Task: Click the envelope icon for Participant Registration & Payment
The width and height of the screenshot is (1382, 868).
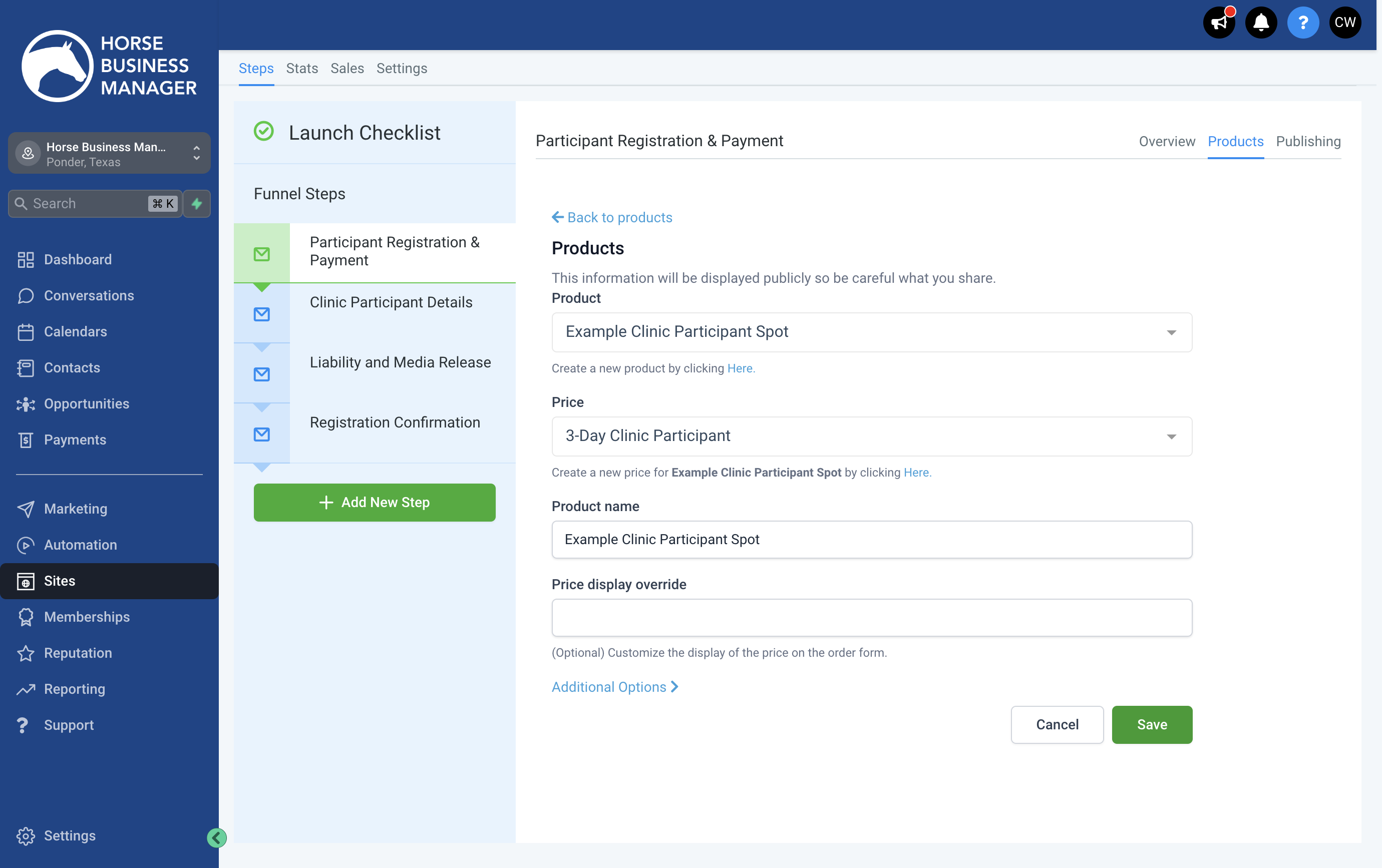Action: point(262,254)
